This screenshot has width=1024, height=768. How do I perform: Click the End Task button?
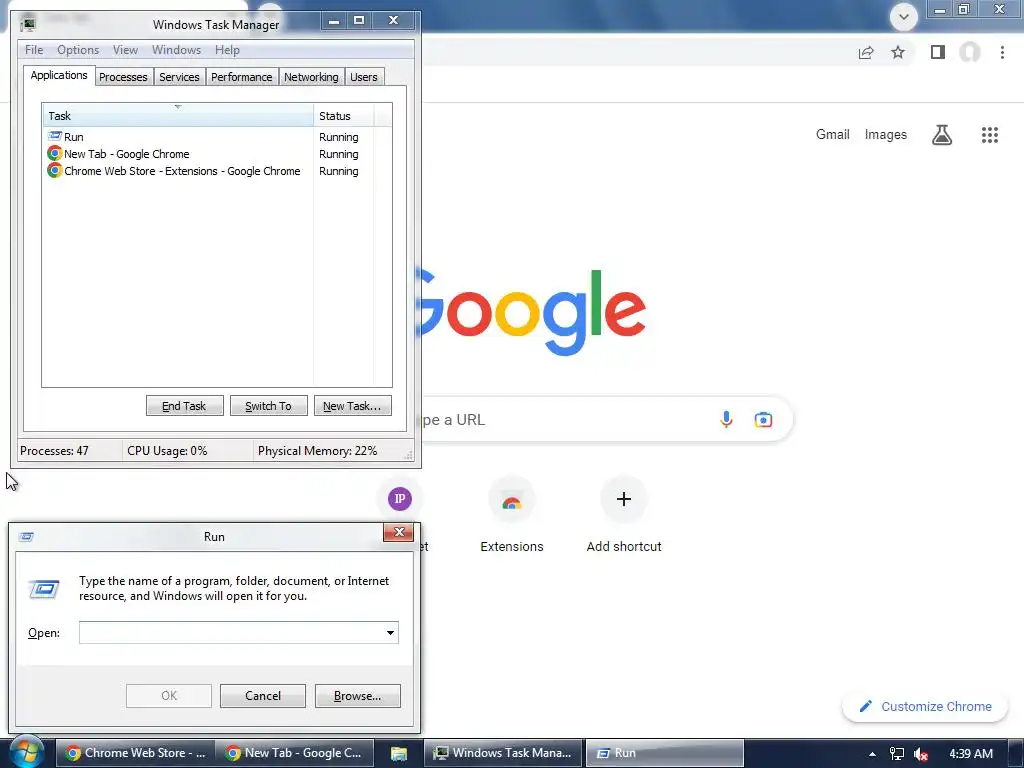184,406
